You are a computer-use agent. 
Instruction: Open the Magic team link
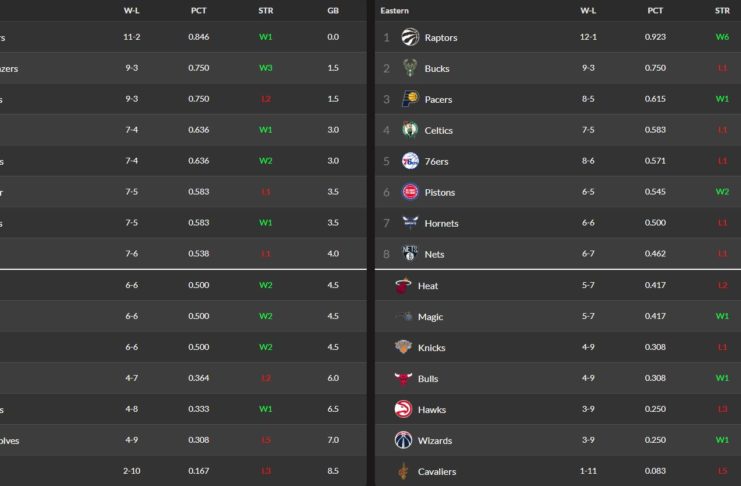tap(431, 317)
